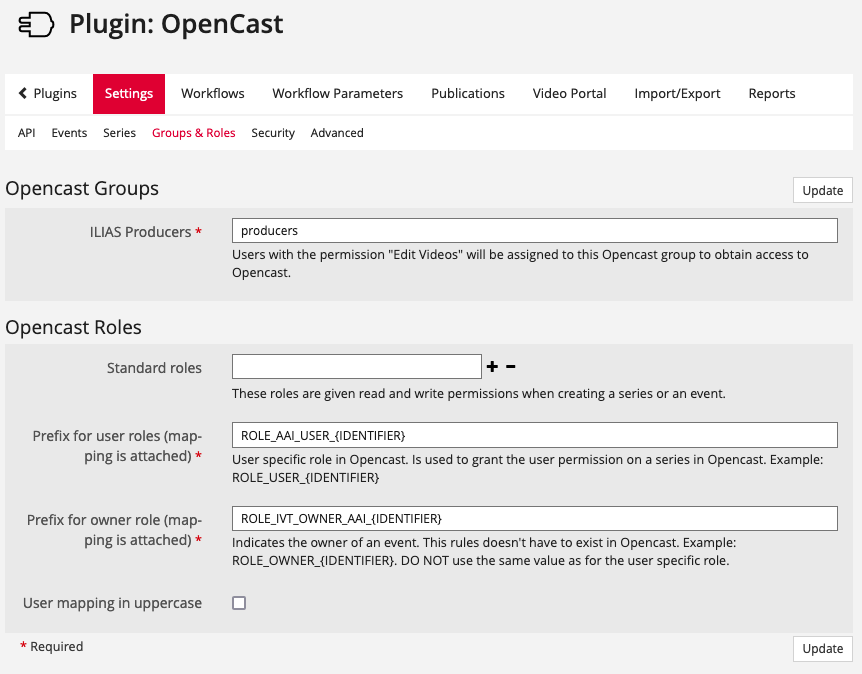862x674 pixels.
Task: Open the Series sub-tab
Action: click(119, 133)
